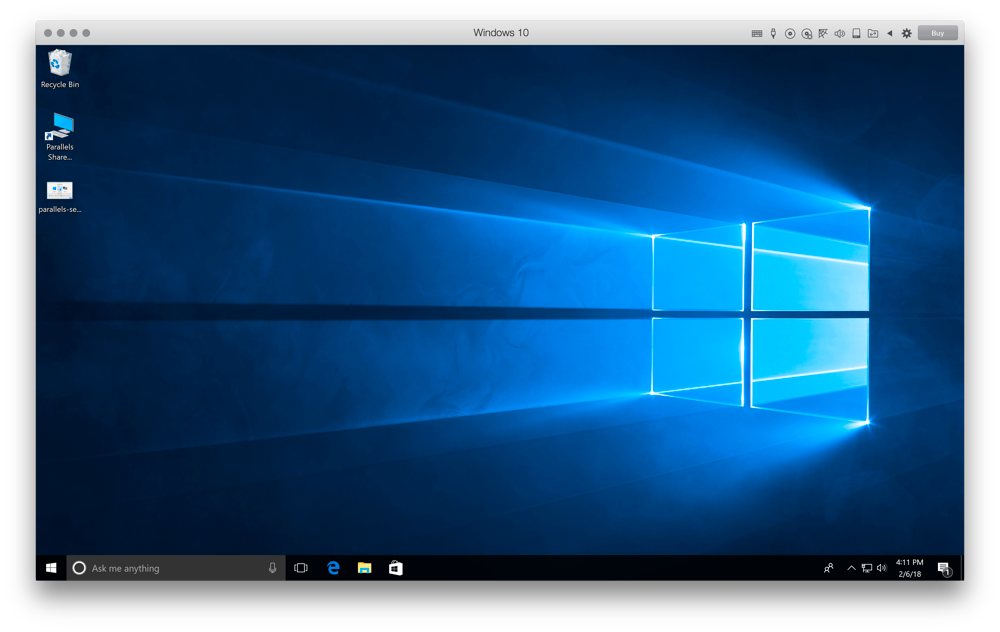Select the Parallels Shared Folders desktop shortcut
This screenshot has width=1000, height=632.
click(x=60, y=136)
